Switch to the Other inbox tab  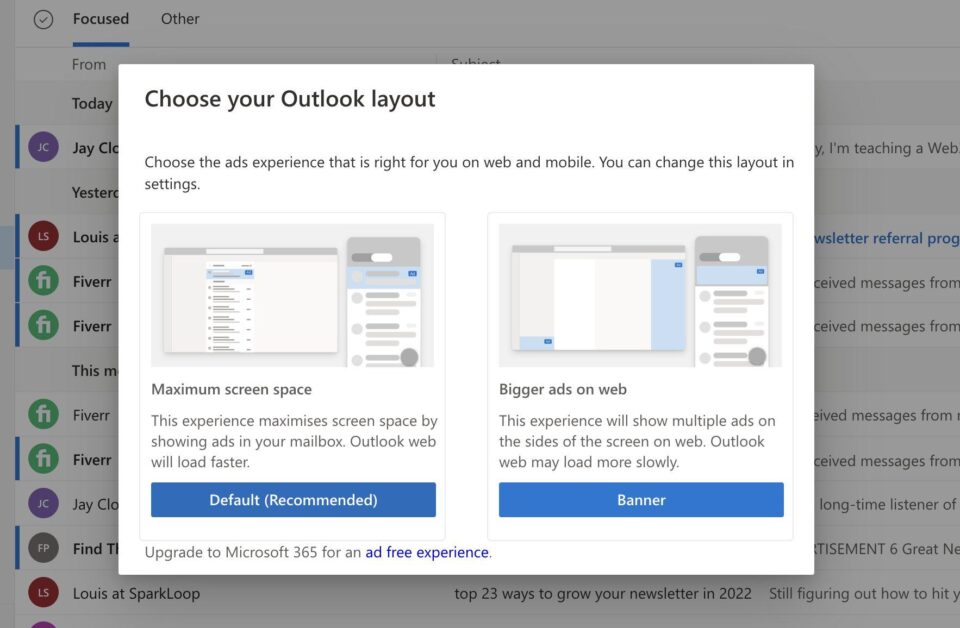(x=180, y=18)
